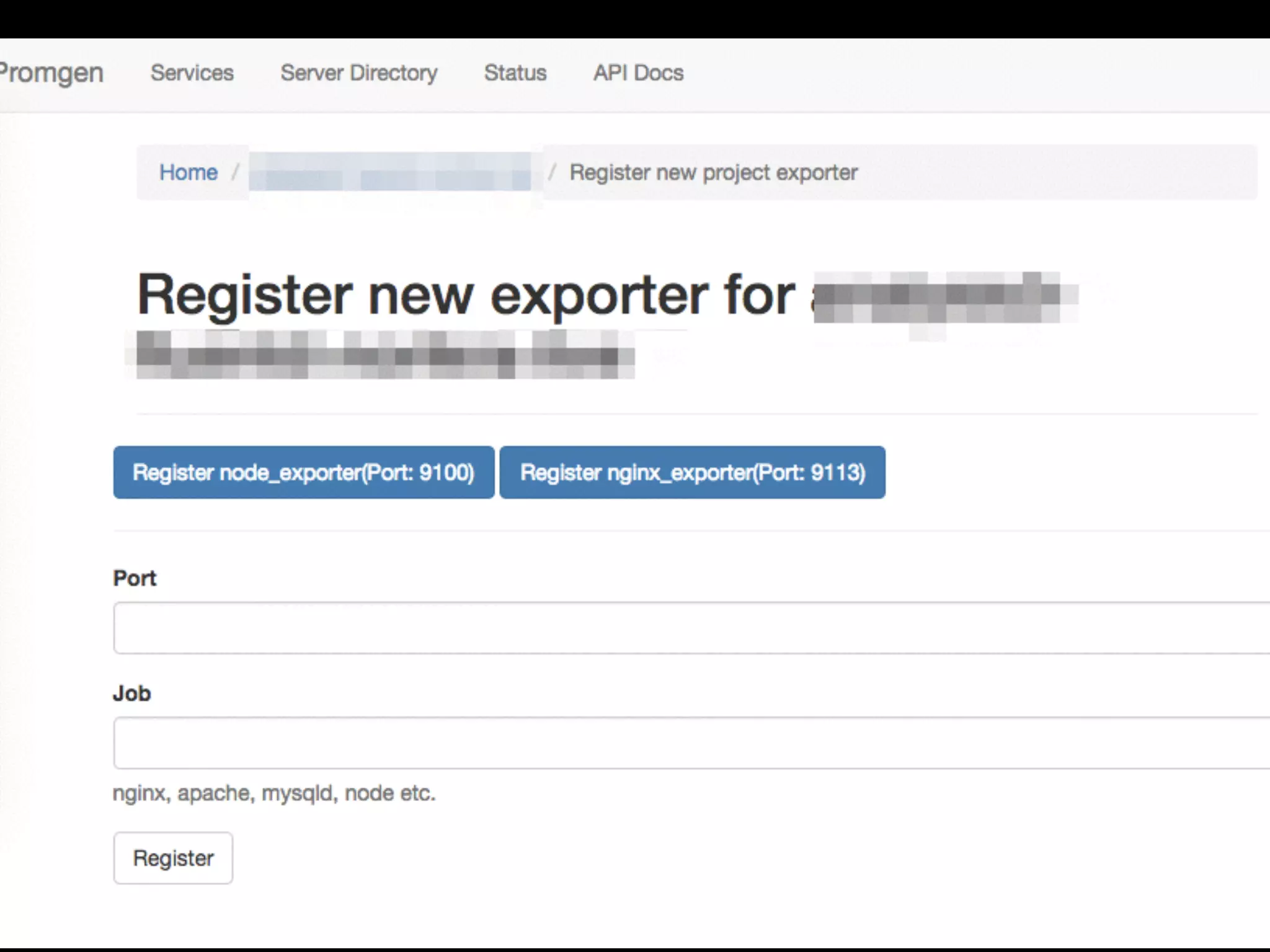This screenshot has height=952, width=1270.
Task: Click the Job field label
Action: click(131, 693)
